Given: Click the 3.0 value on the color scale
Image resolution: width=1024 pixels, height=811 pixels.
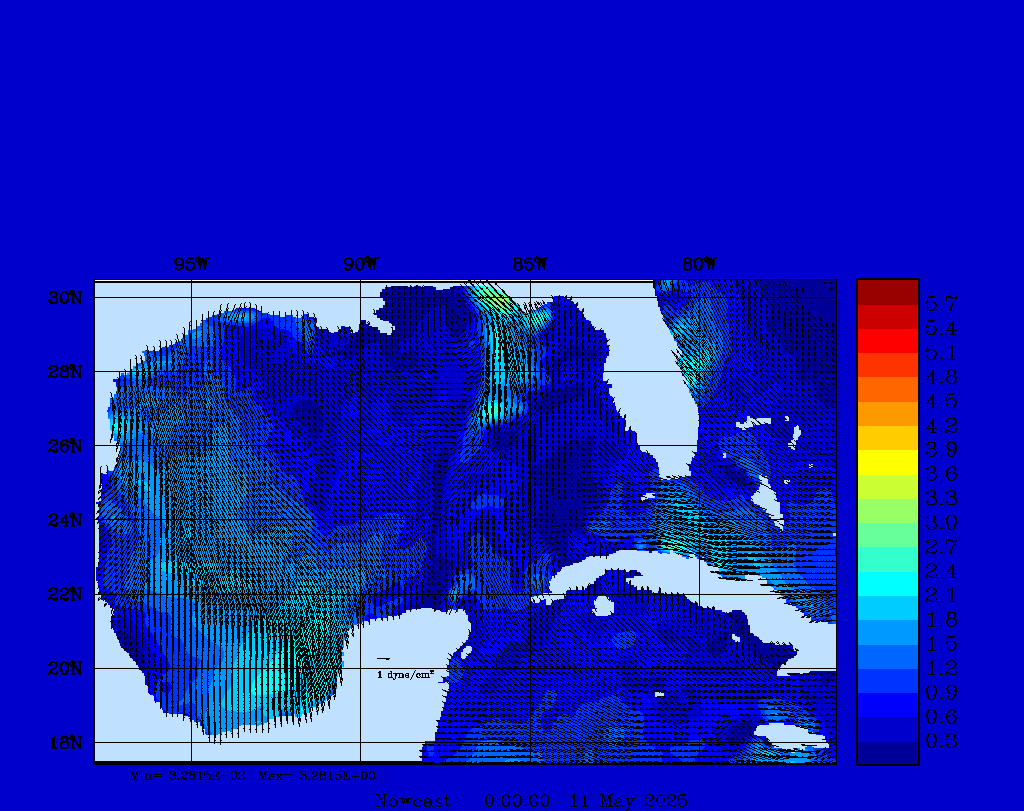Looking at the screenshot, I should (x=941, y=523).
